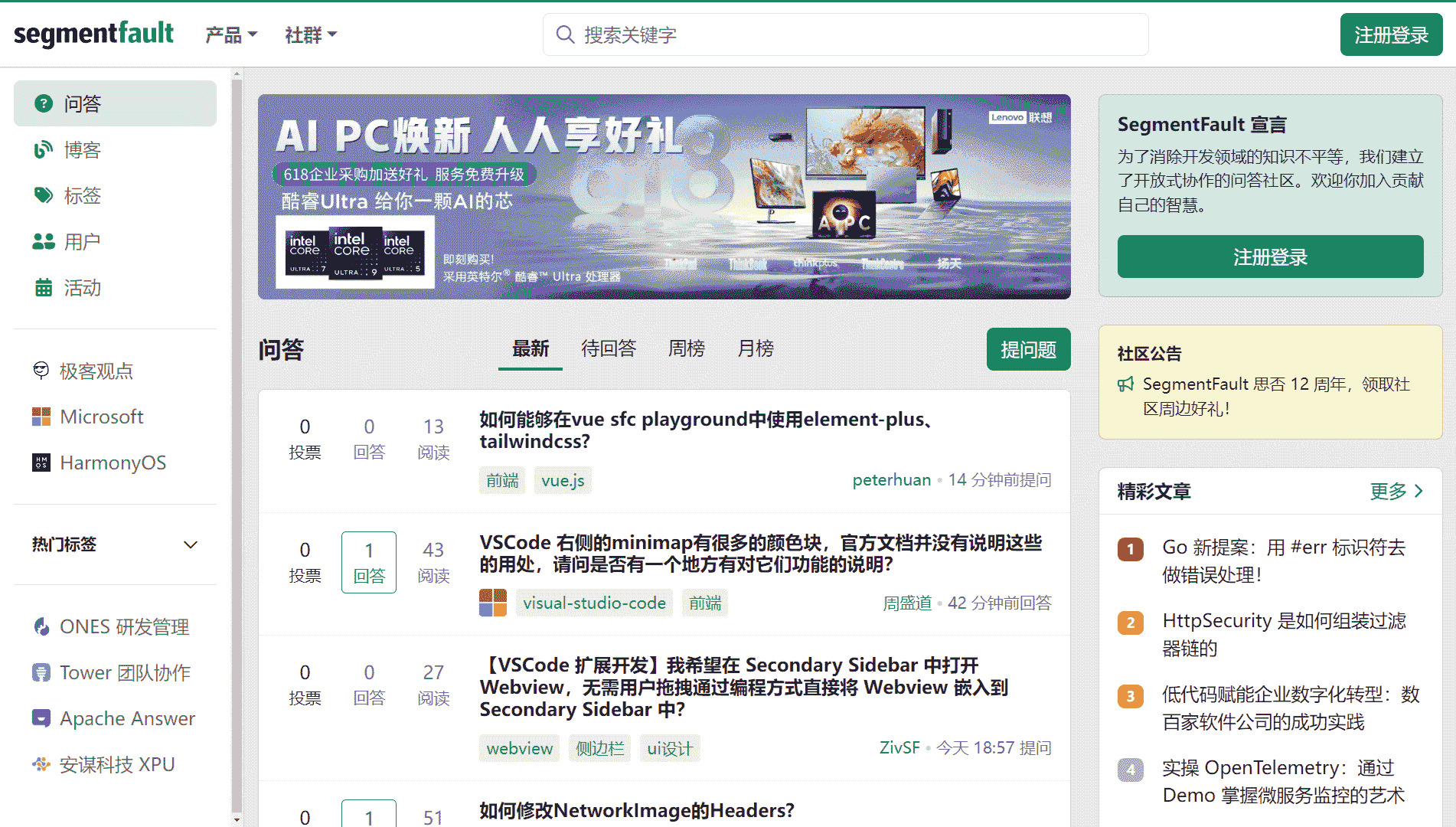
Task: Click rank badge 3 in 精彩文章
Action: pos(1131,696)
